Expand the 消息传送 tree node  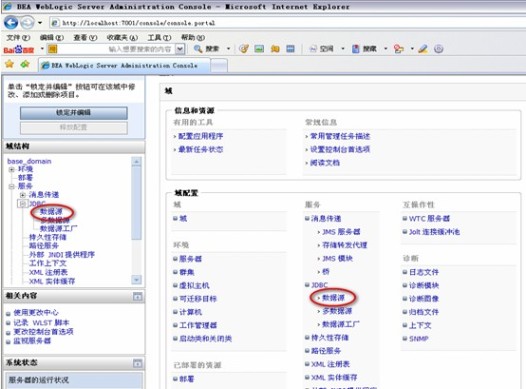(x=22, y=195)
